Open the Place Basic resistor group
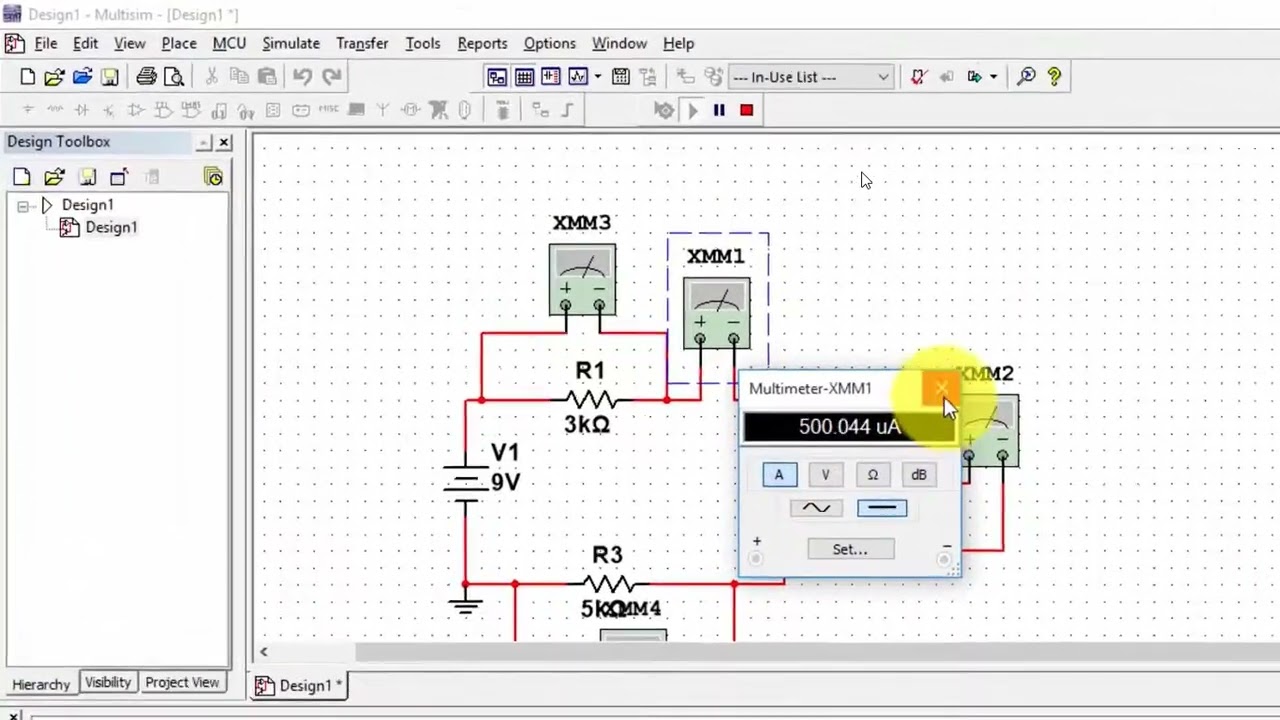 (55, 110)
